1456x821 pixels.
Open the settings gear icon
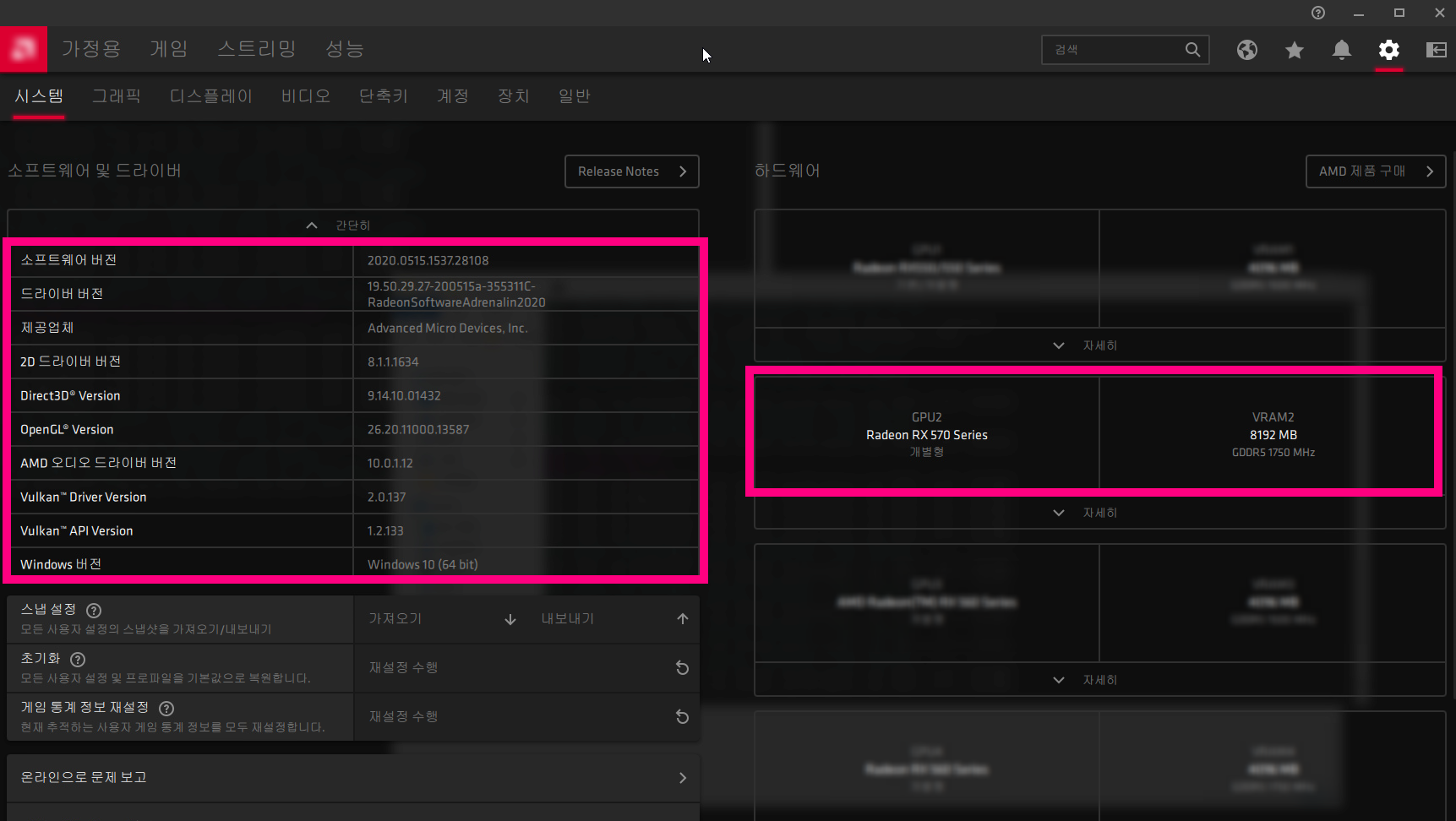1389,50
